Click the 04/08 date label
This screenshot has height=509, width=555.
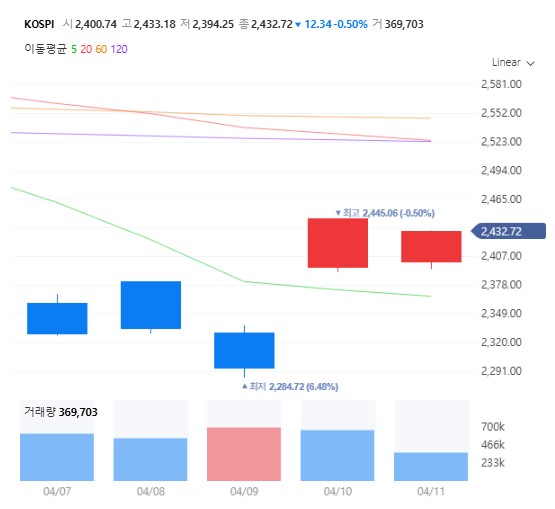pyautogui.click(x=151, y=491)
